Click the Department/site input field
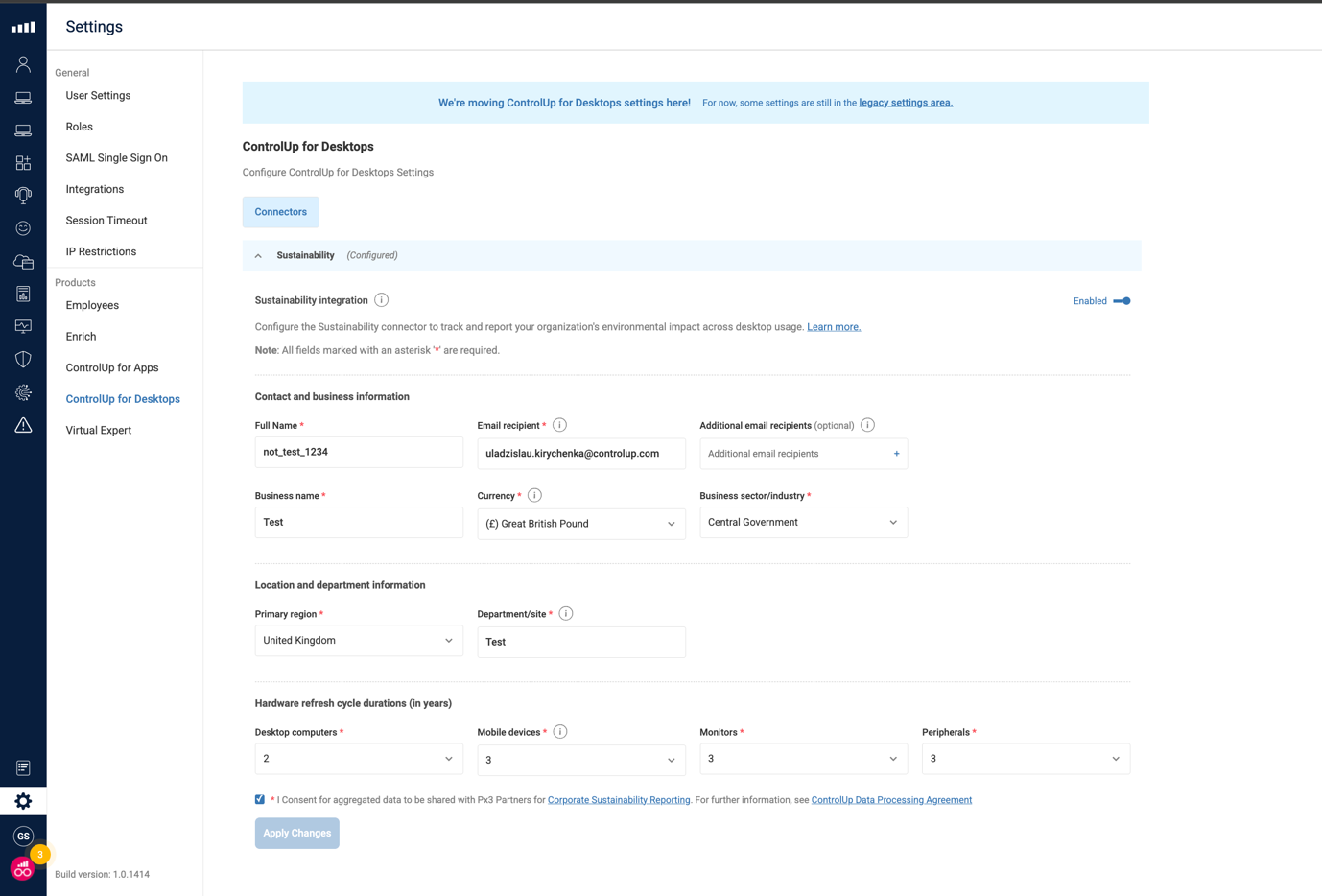The width and height of the screenshot is (1322, 896). (x=581, y=642)
